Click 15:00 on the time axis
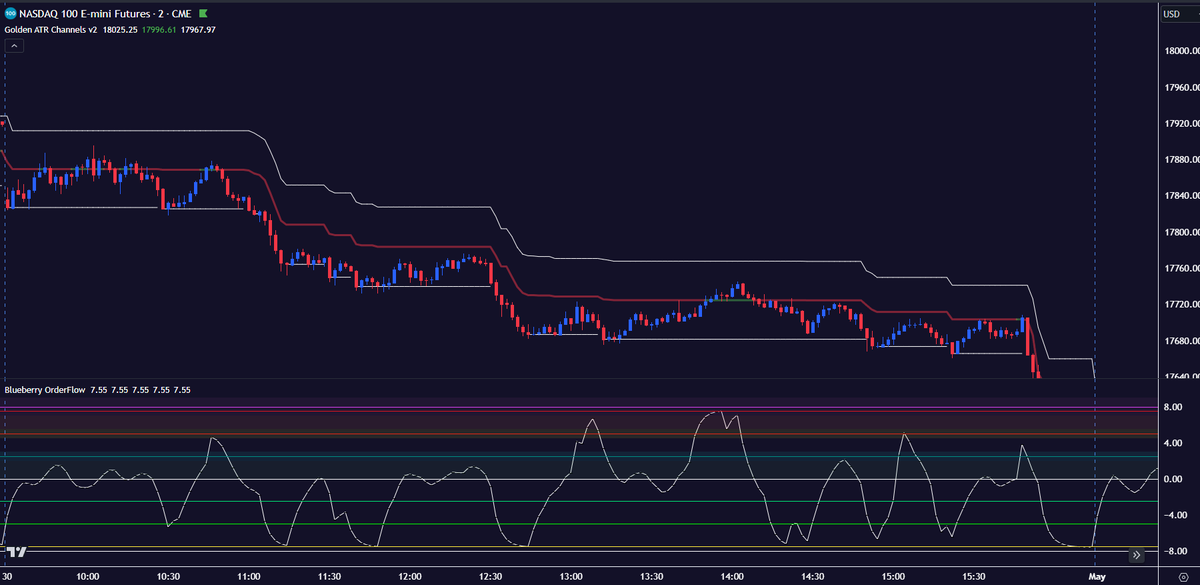The width and height of the screenshot is (1200, 585). [893, 577]
